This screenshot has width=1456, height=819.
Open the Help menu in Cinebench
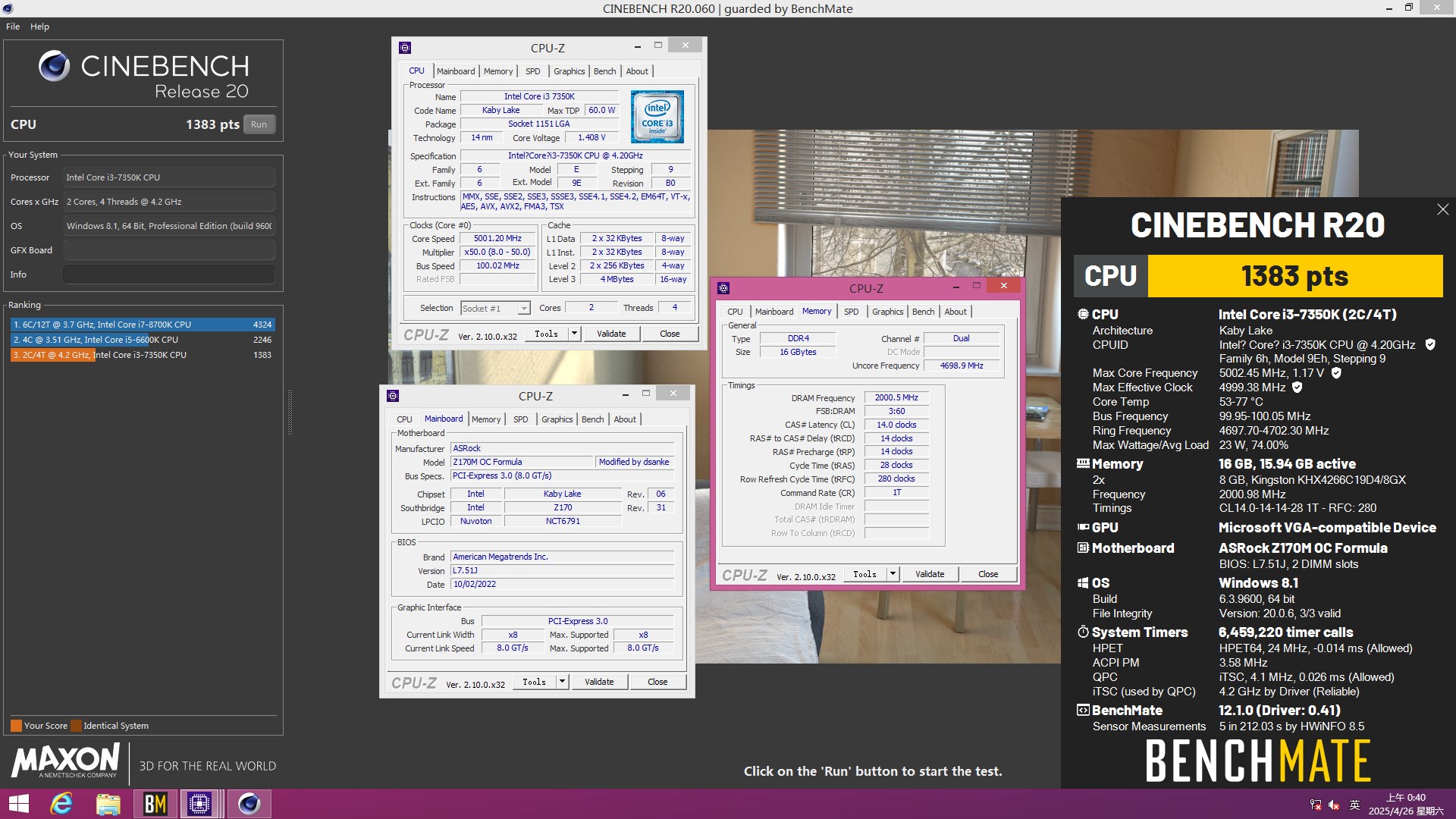pos(39,27)
